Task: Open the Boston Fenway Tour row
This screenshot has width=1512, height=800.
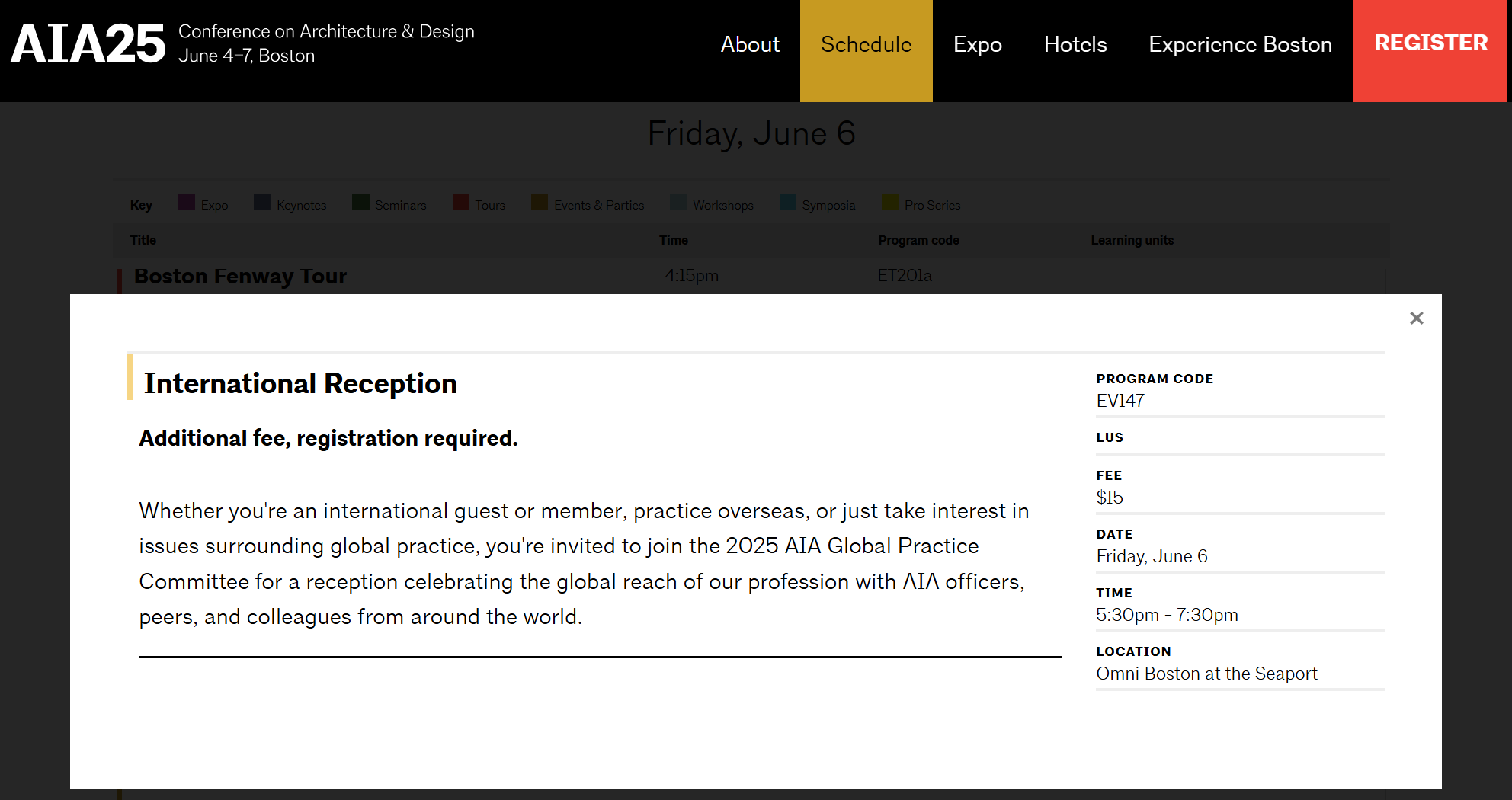Action: click(x=240, y=277)
